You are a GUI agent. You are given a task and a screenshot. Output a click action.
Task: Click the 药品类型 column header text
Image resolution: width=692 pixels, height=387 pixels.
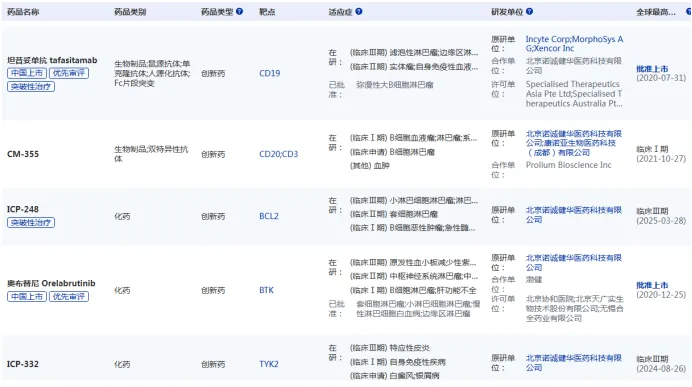pos(217,12)
